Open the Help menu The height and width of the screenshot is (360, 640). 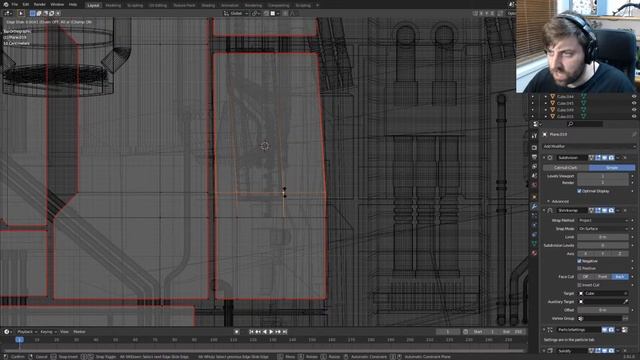pos(73,4)
